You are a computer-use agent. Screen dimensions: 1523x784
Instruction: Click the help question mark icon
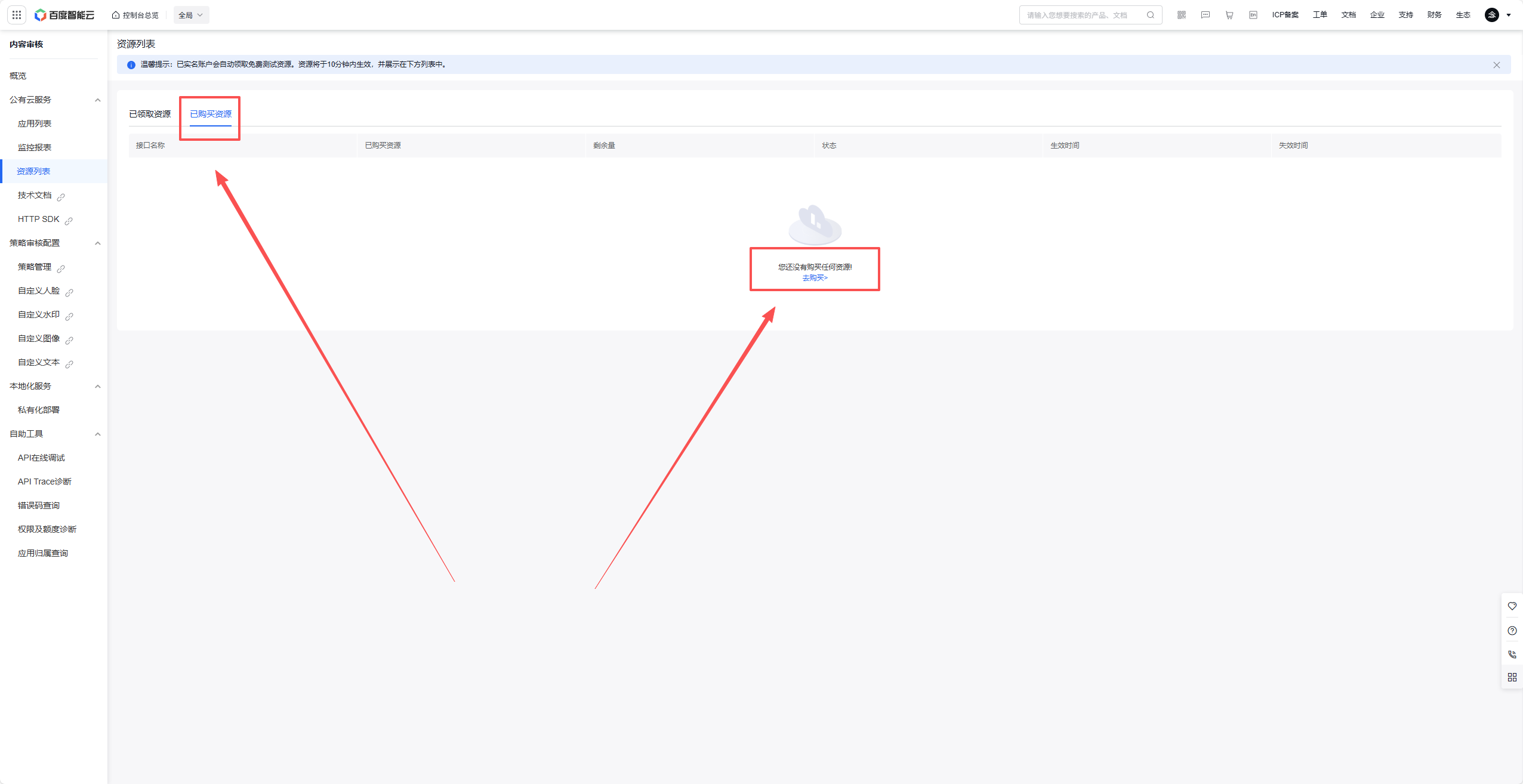(1512, 631)
